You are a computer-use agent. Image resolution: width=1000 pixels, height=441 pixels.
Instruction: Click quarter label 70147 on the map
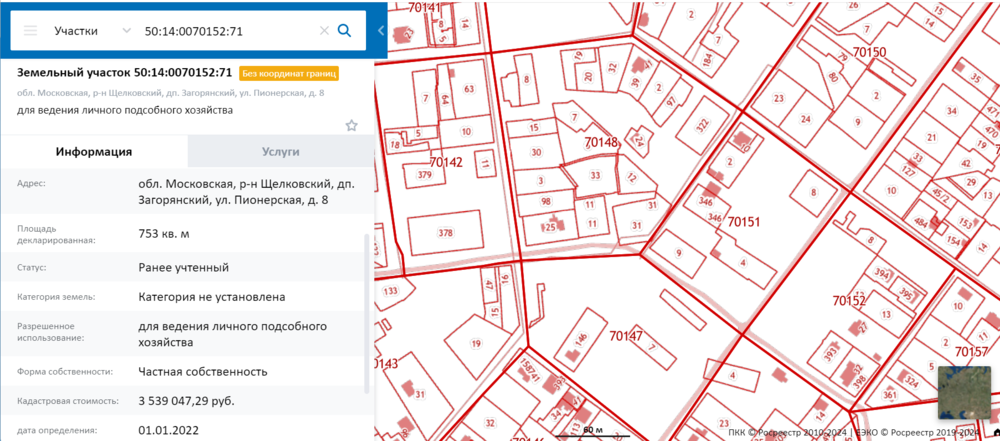click(x=625, y=336)
